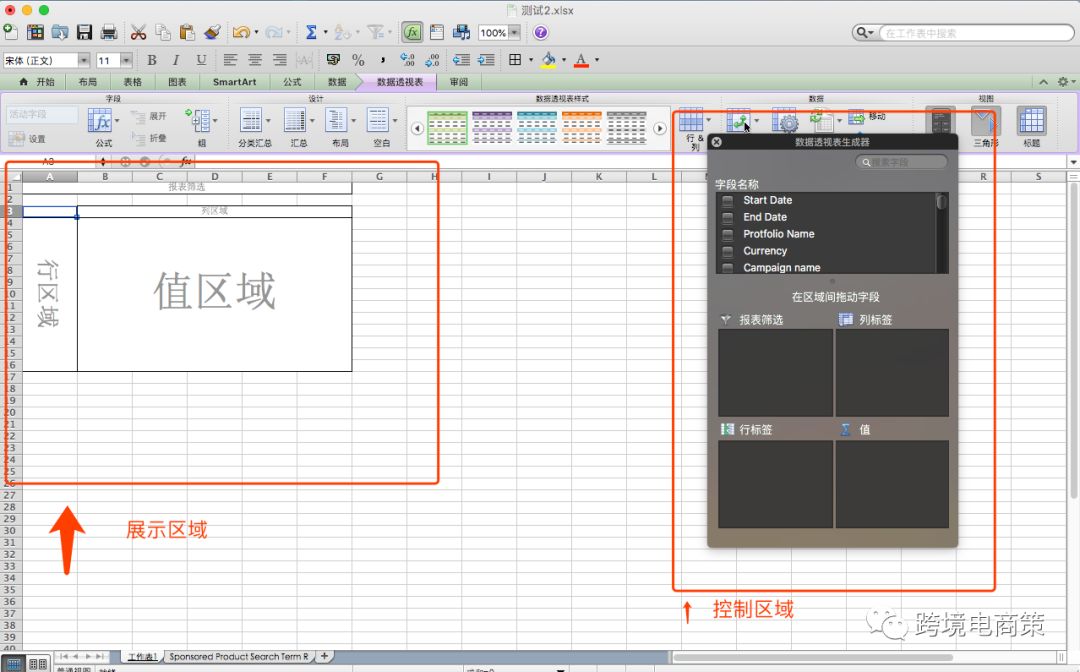Switch to the 审阅 Review tab
The width and height of the screenshot is (1080, 672).
(x=459, y=82)
